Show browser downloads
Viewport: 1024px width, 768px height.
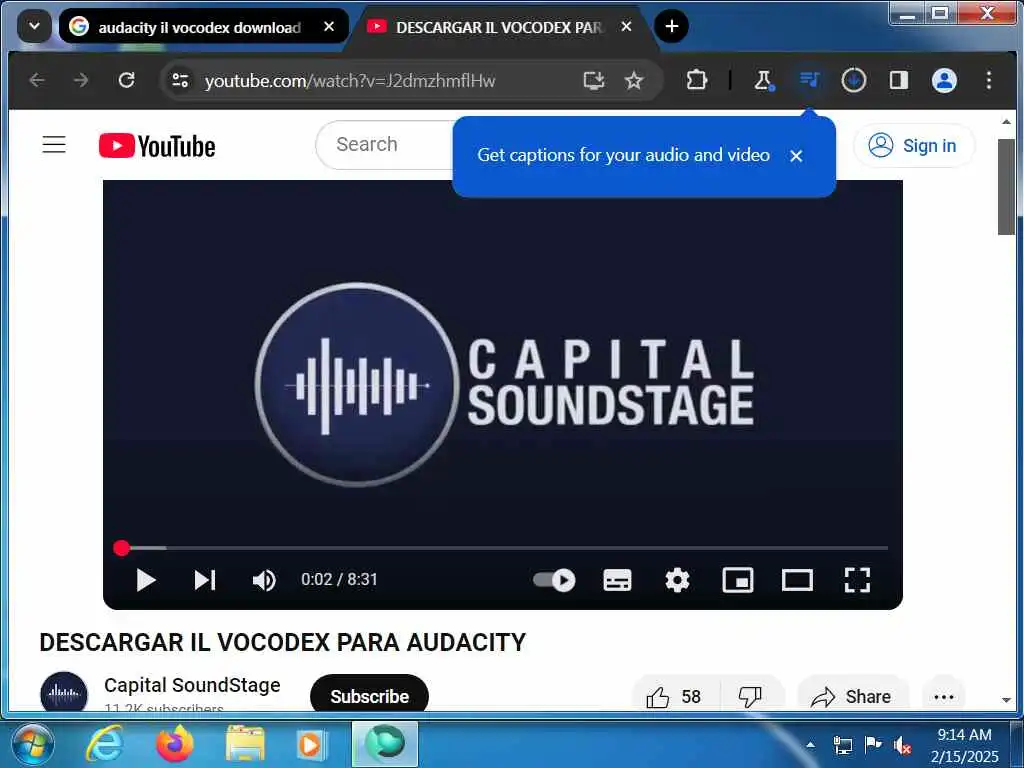coord(854,80)
